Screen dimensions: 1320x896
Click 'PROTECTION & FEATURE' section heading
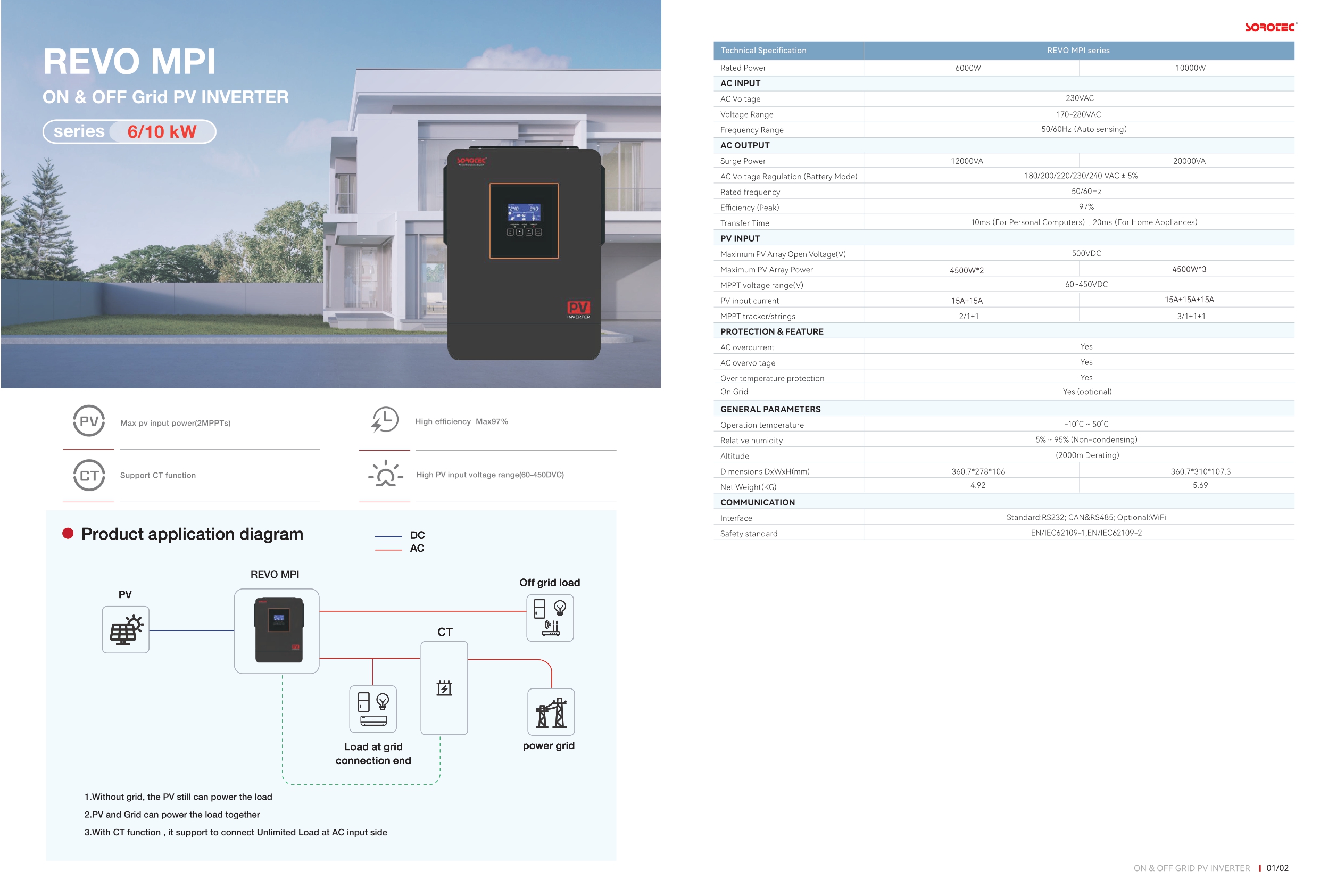[x=771, y=331]
